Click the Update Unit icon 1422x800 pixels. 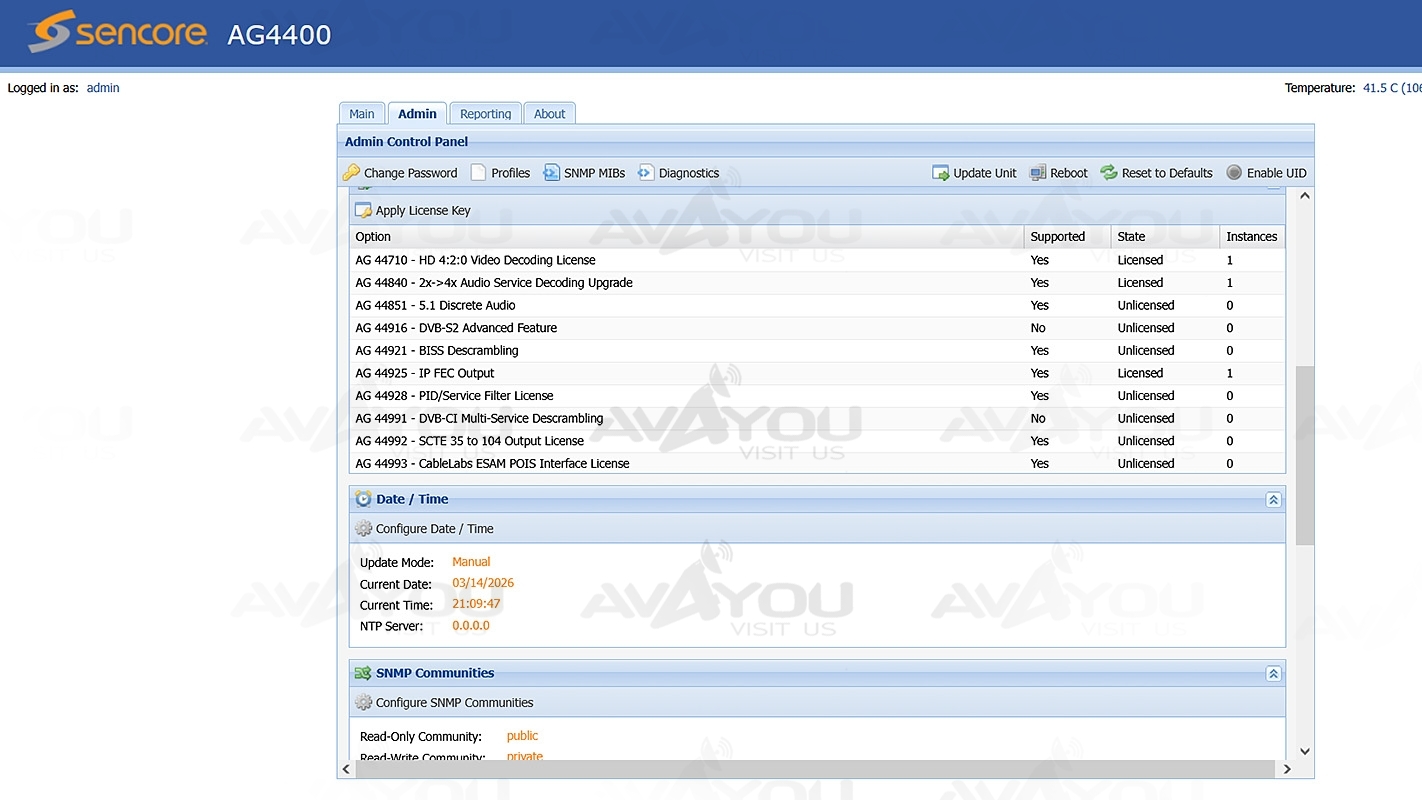[941, 173]
